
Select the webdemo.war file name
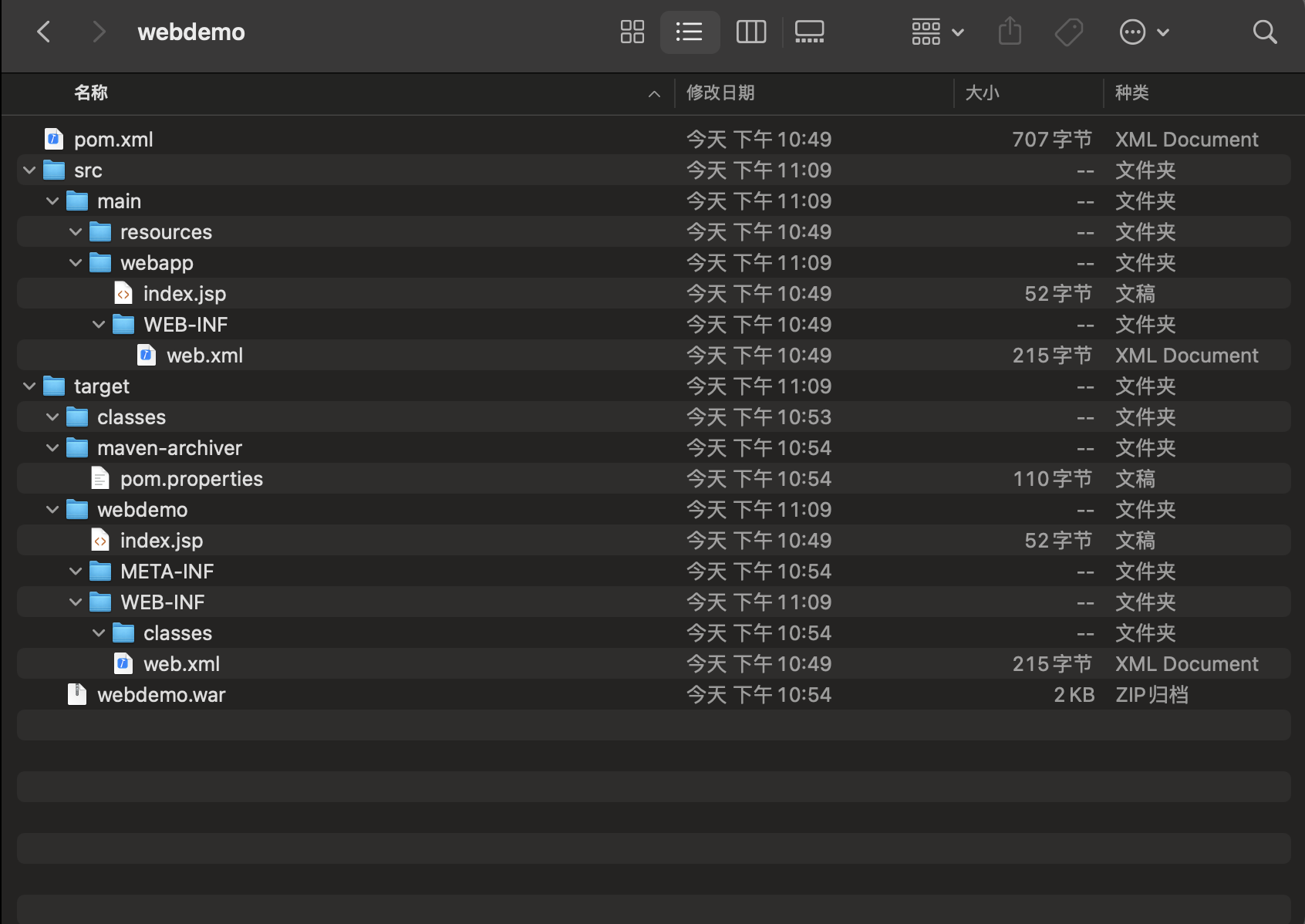pyautogui.click(x=161, y=695)
